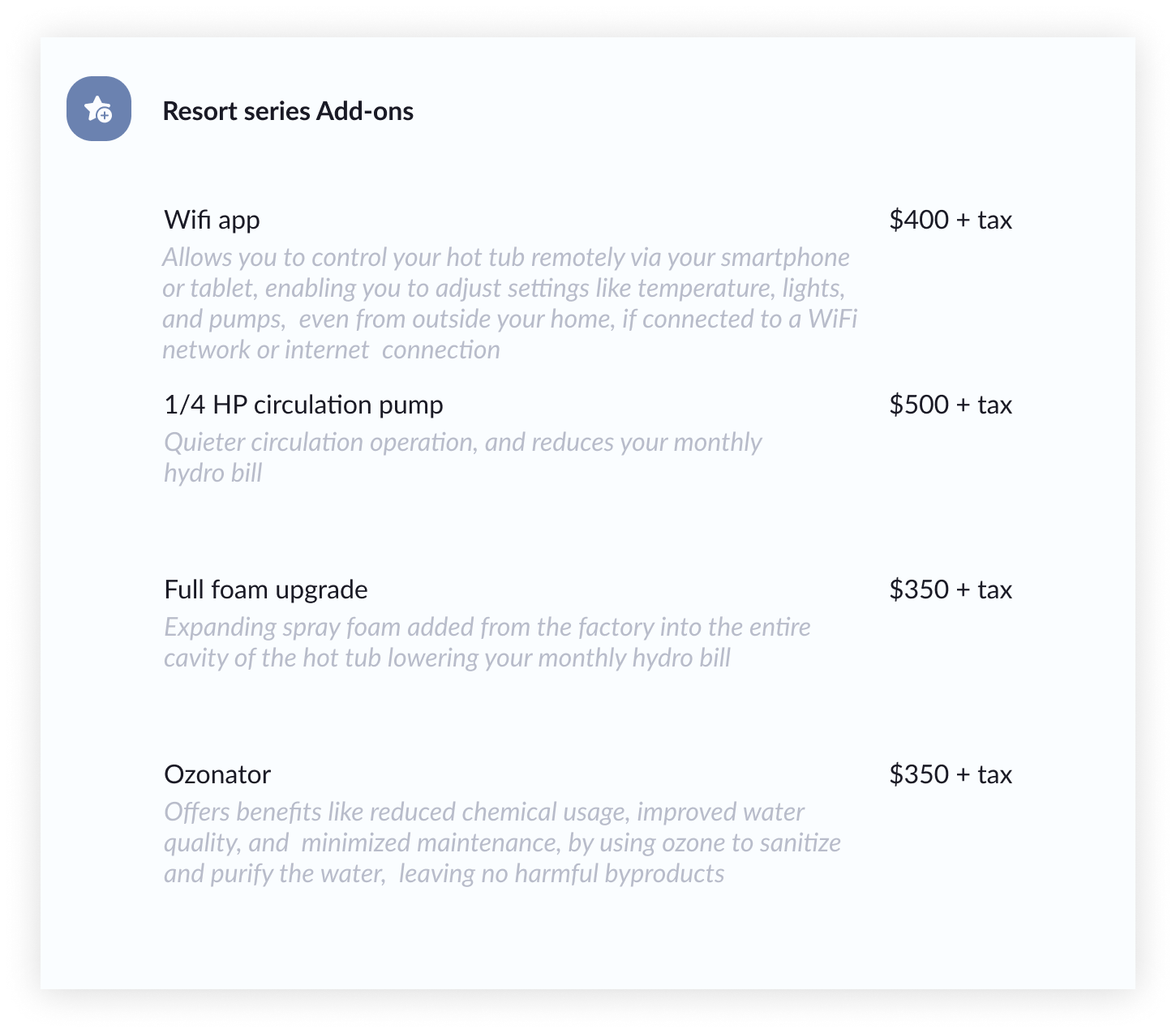
Task: Click the $400 + tax price
Action: pyautogui.click(x=951, y=220)
